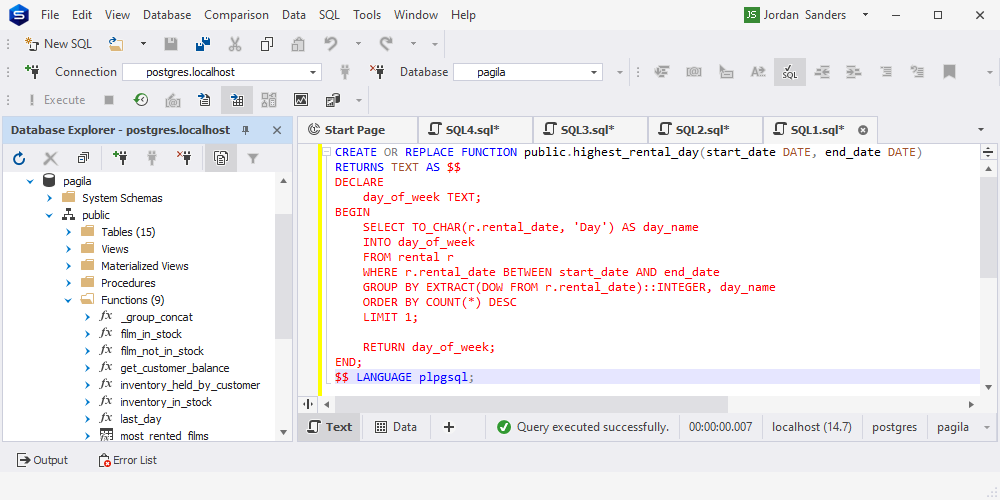1000x500 pixels.
Task: Refresh the Database Explorer tree
Action: tap(19, 158)
